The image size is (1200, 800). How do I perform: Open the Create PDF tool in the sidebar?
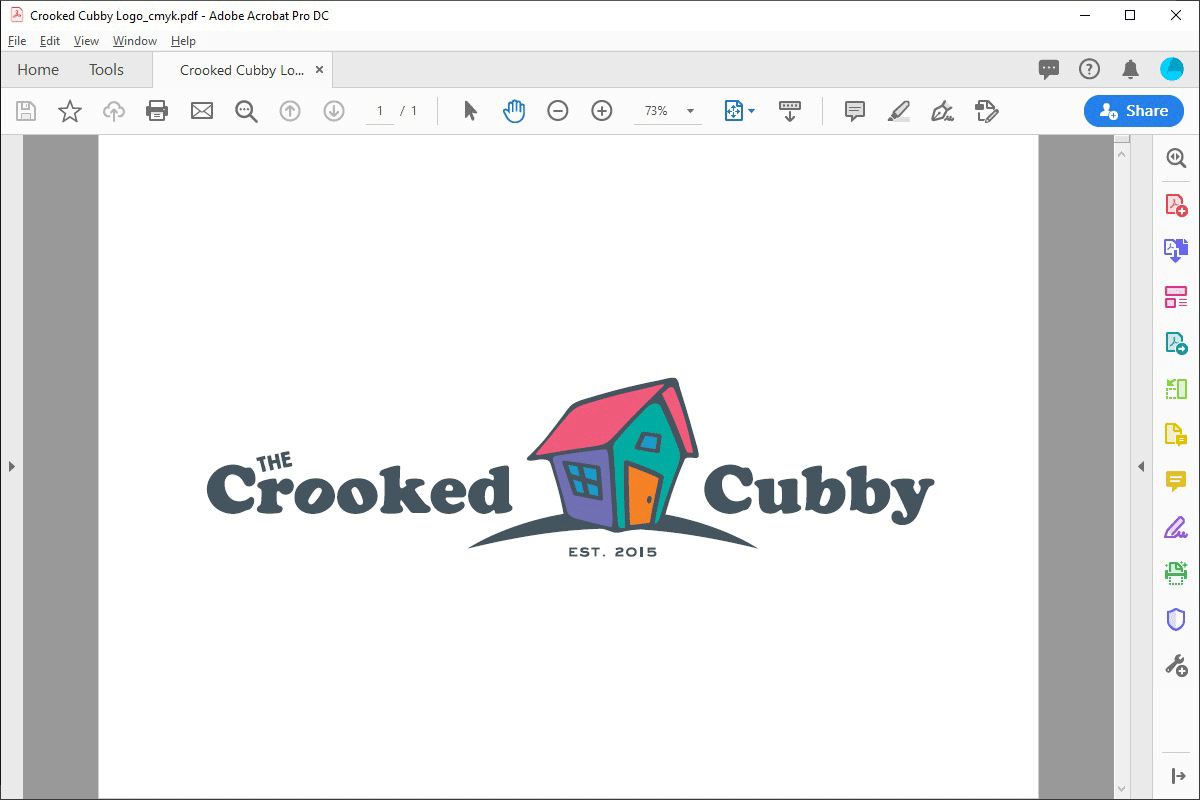(x=1176, y=205)
